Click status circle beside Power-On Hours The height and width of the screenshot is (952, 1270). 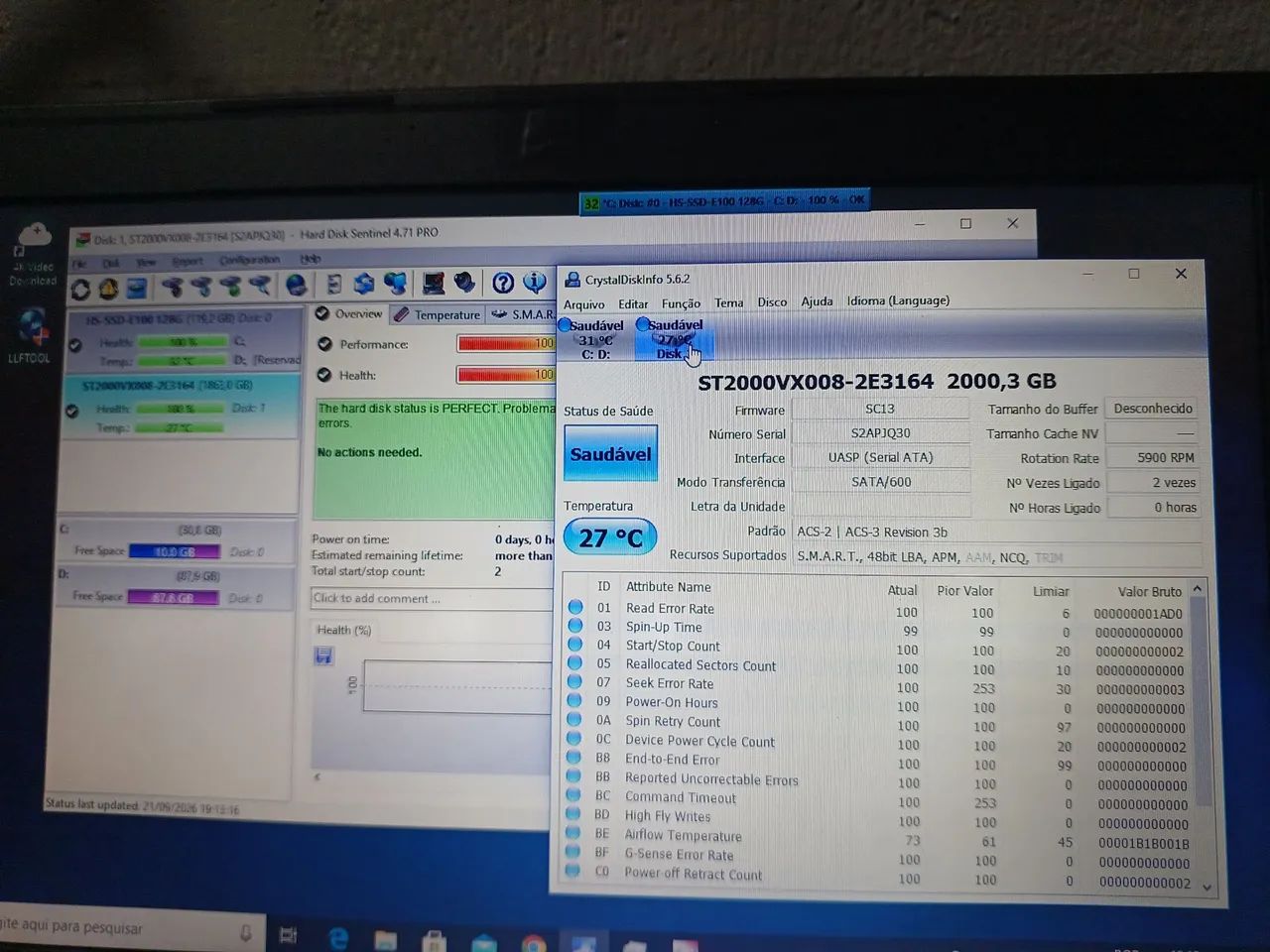pos(574,701)
